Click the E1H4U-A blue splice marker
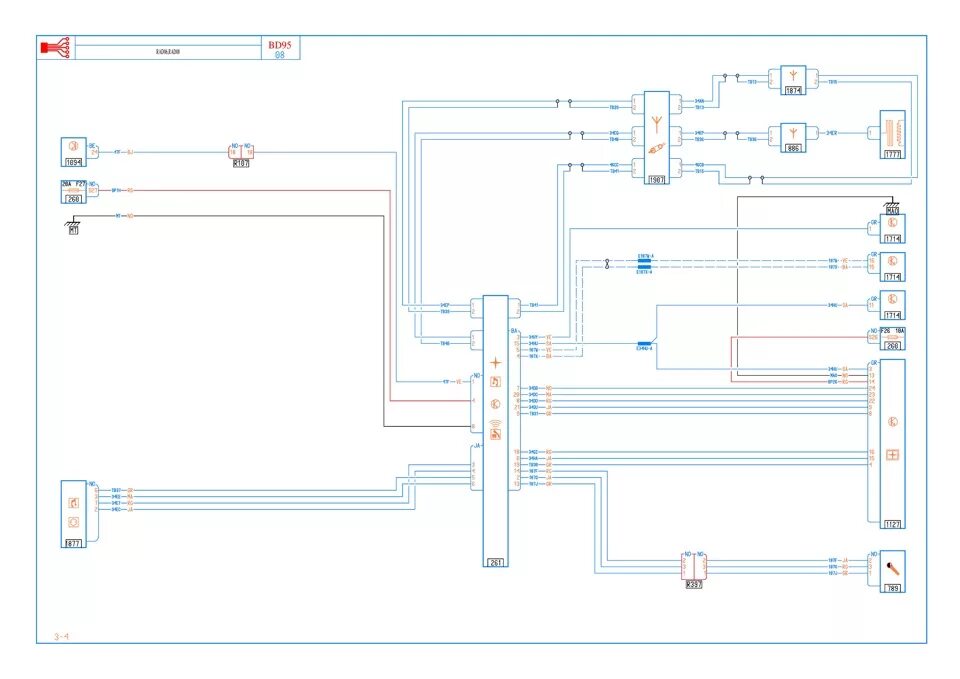The height and width of the screenshot is (679, 960). [644, 344]
